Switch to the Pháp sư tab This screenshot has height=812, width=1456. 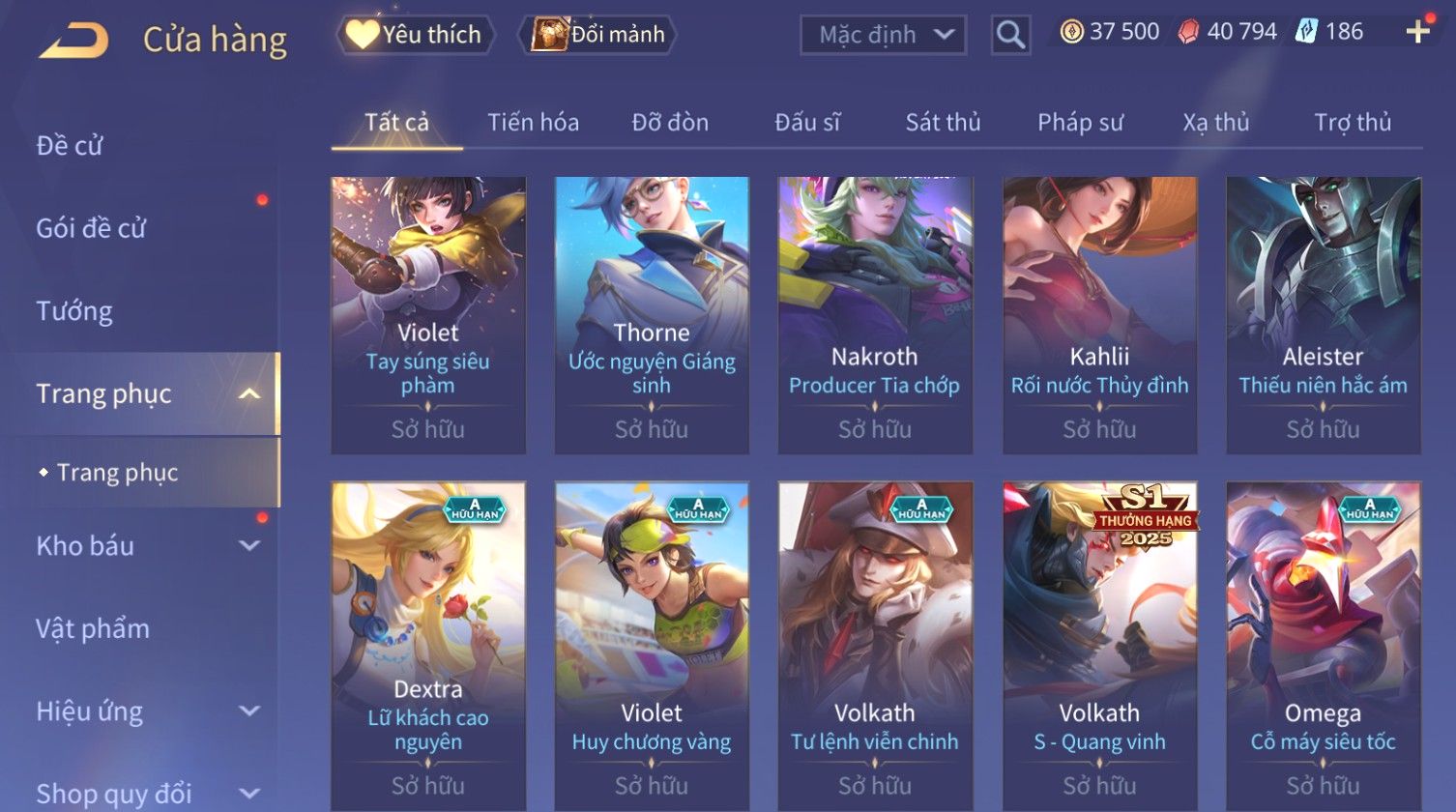coord(1080,123)
